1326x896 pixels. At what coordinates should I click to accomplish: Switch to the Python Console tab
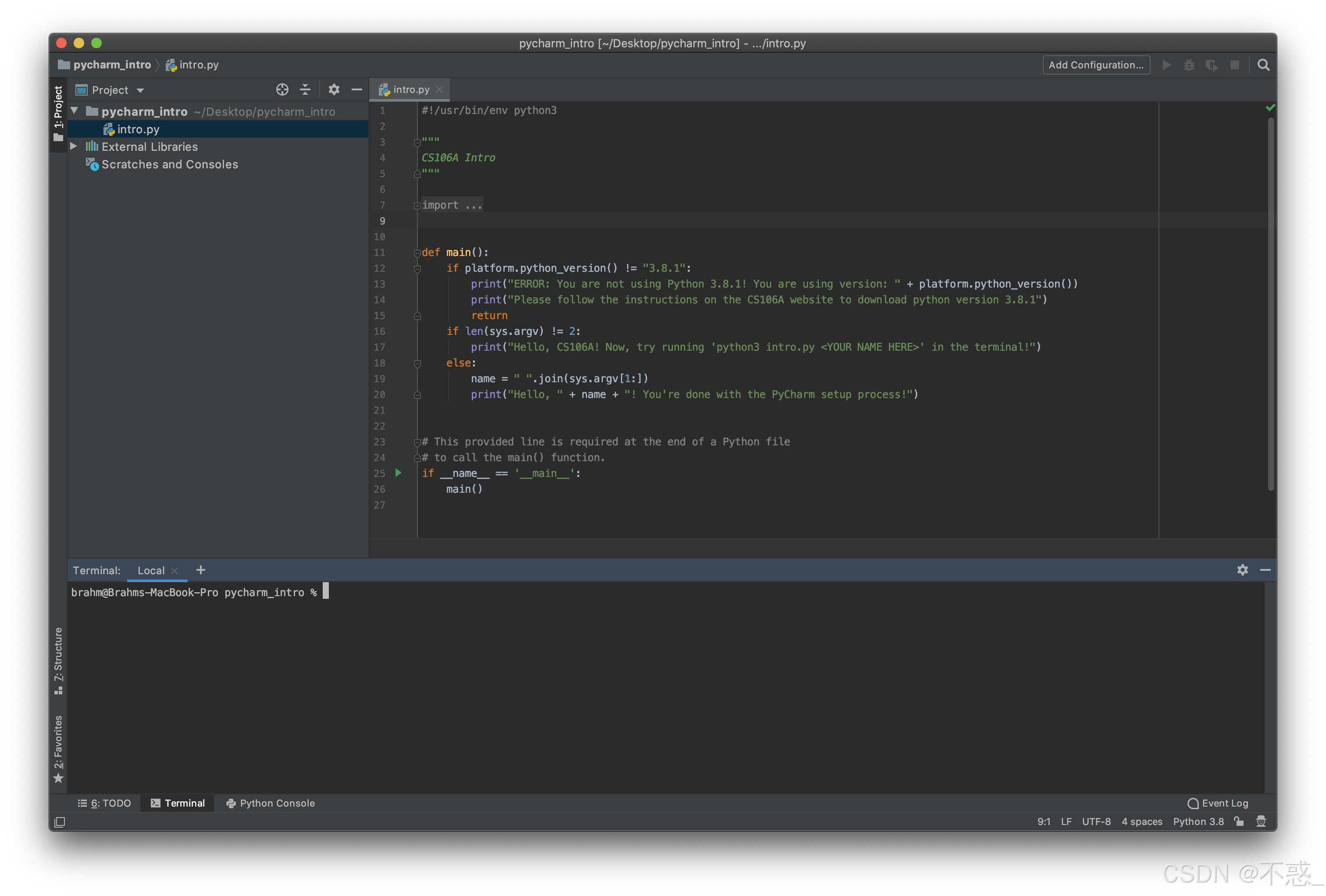point(271,803)
